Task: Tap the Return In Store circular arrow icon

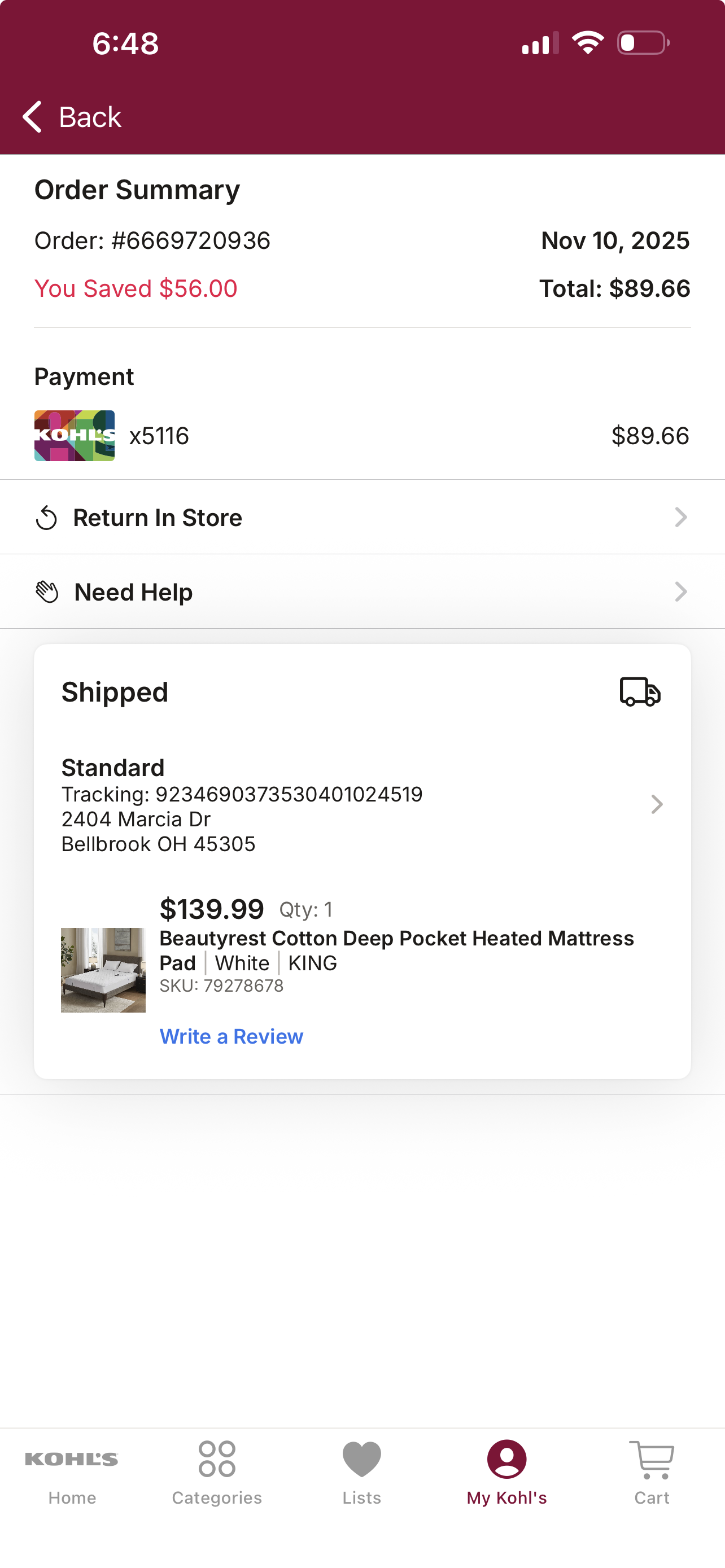Action: pos(46,518)
